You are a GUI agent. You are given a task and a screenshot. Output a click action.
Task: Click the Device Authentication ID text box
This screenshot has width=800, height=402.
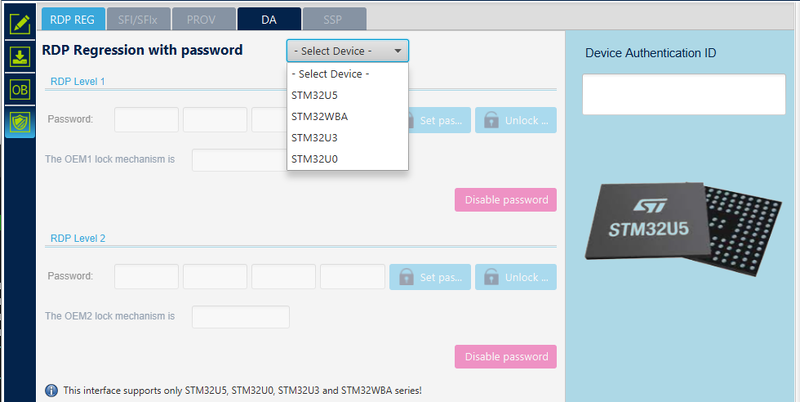click(684, 94)
